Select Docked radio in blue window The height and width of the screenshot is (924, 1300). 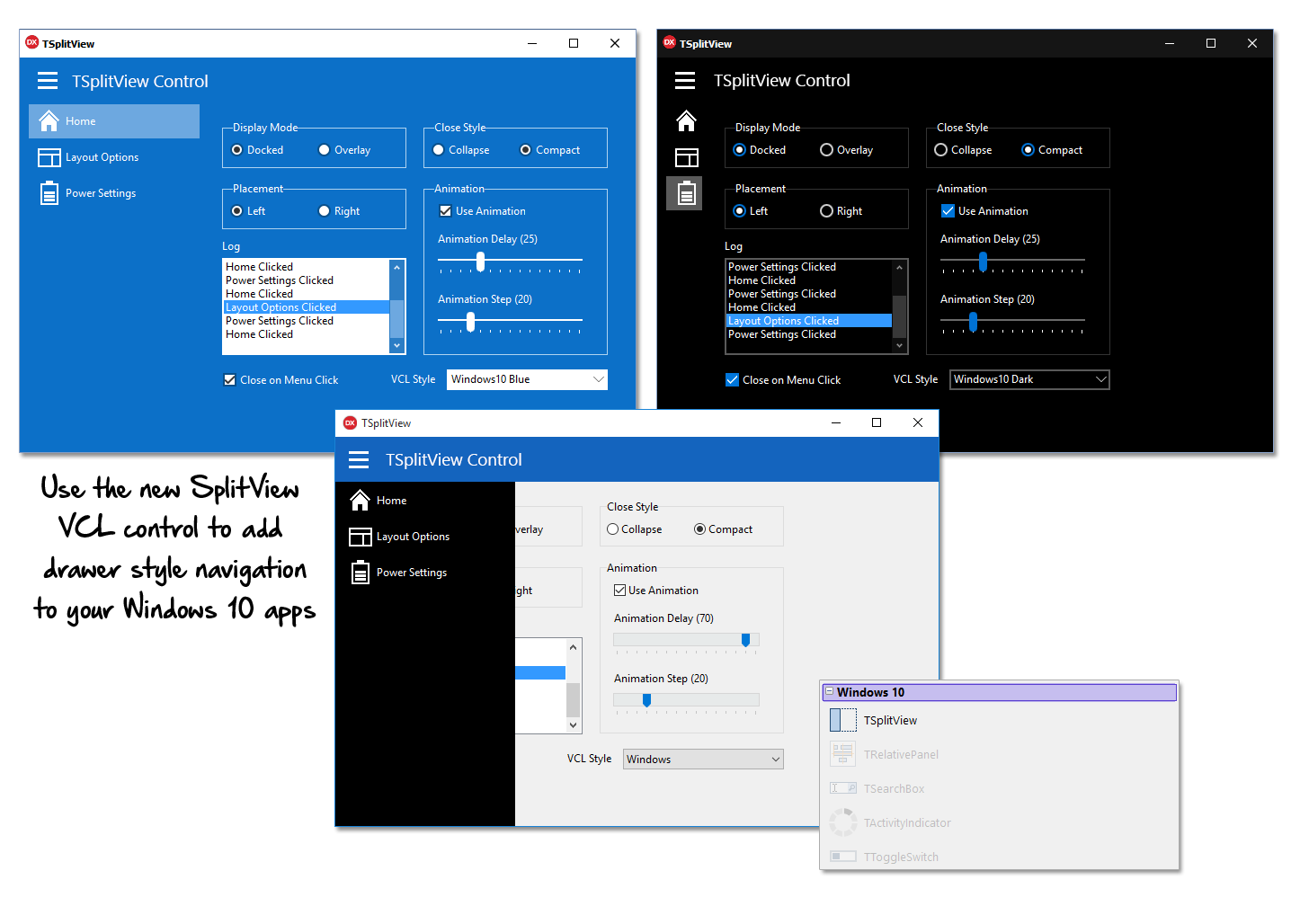[237, 150]
